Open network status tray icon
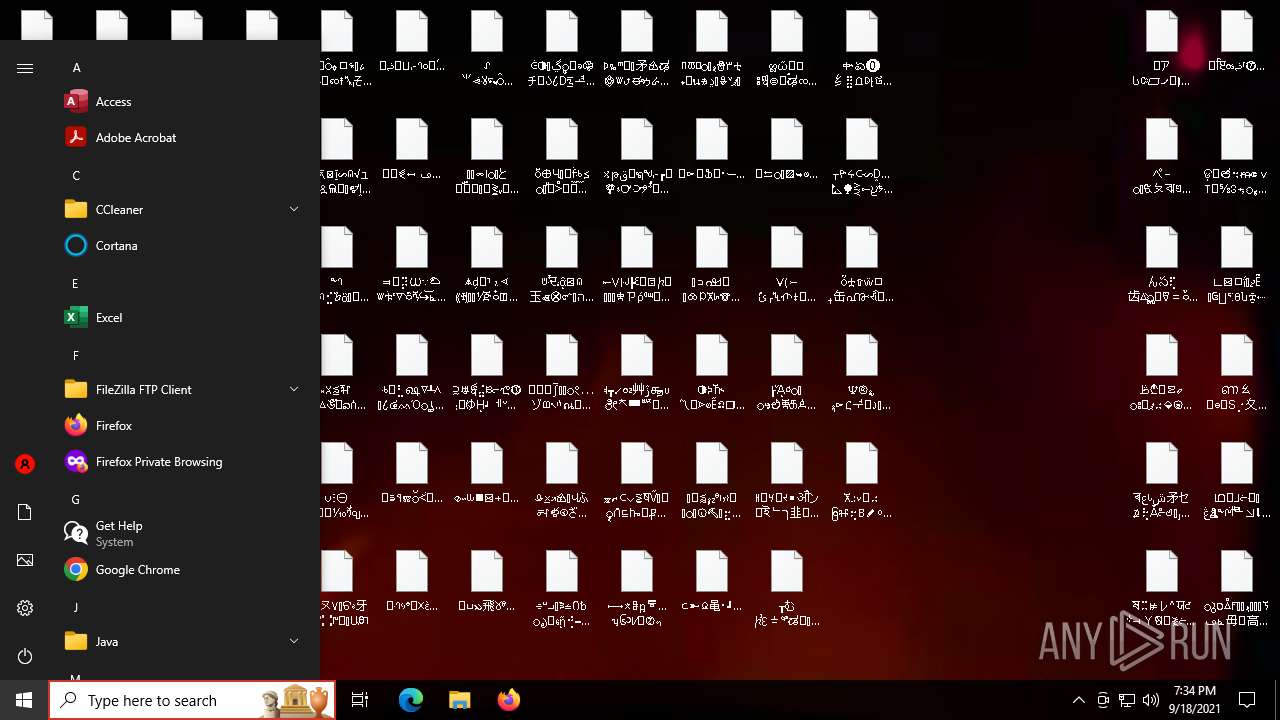The height and width of the screenshot is (720, 1280). tap(1127, 700)
